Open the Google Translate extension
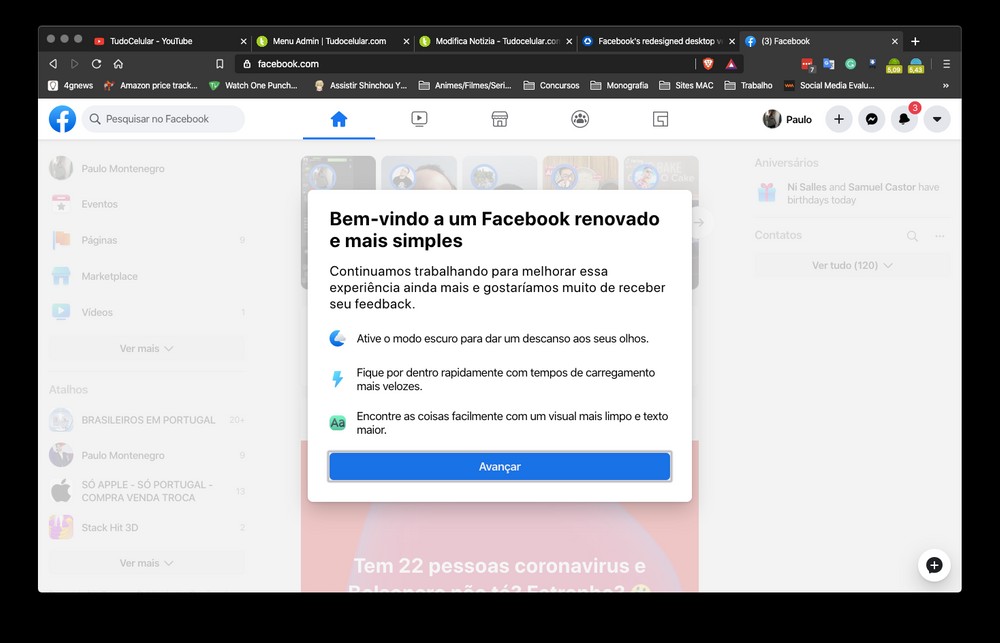The image size is (1000, 643). point(828,64)
